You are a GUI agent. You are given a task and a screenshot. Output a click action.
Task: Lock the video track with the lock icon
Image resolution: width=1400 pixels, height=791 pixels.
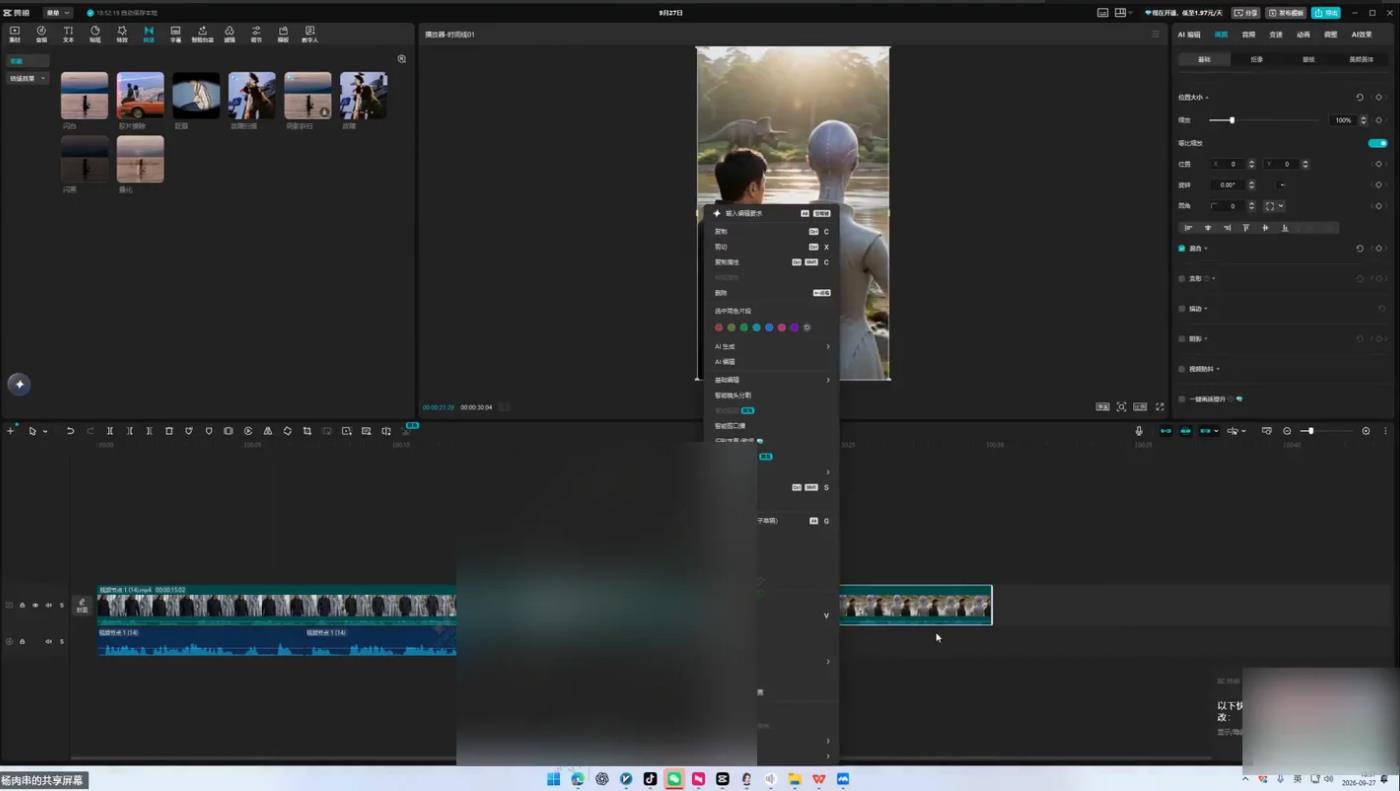click(22, 605)
